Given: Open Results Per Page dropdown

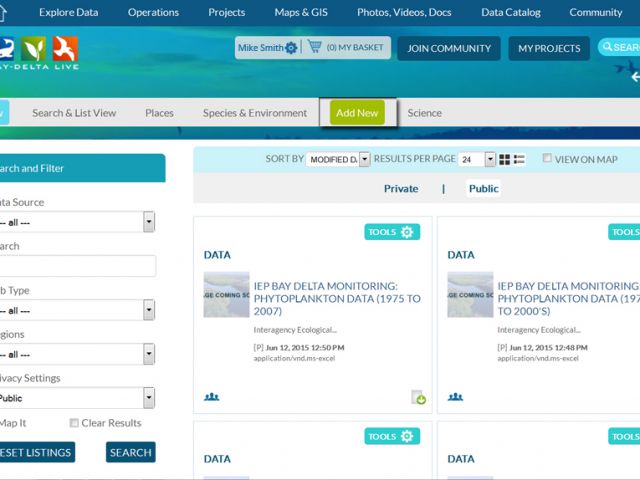Looking at the screenshot, I should click(x=476, y=159).
